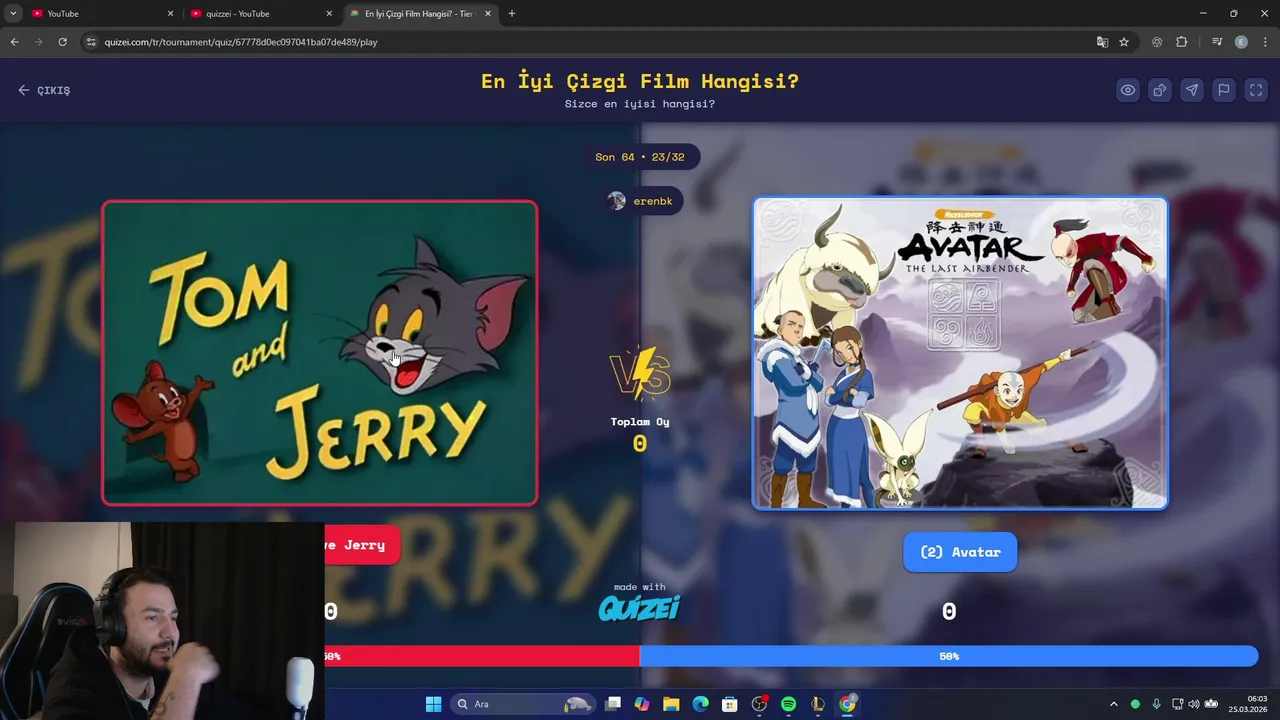Screen dimensions: 1280x720
Task: Open the media controls music icon
Action: 1216,42
